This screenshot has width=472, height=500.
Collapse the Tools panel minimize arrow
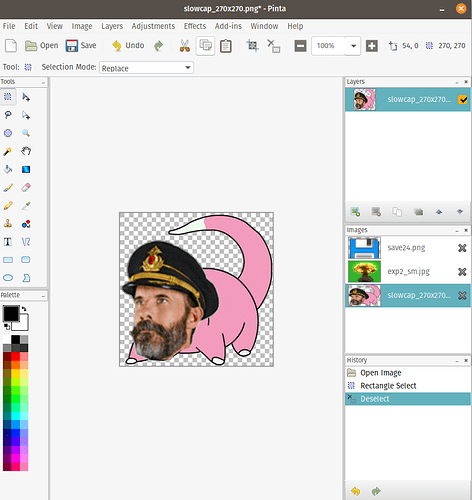pyautogui.click(x=43, y=82)
